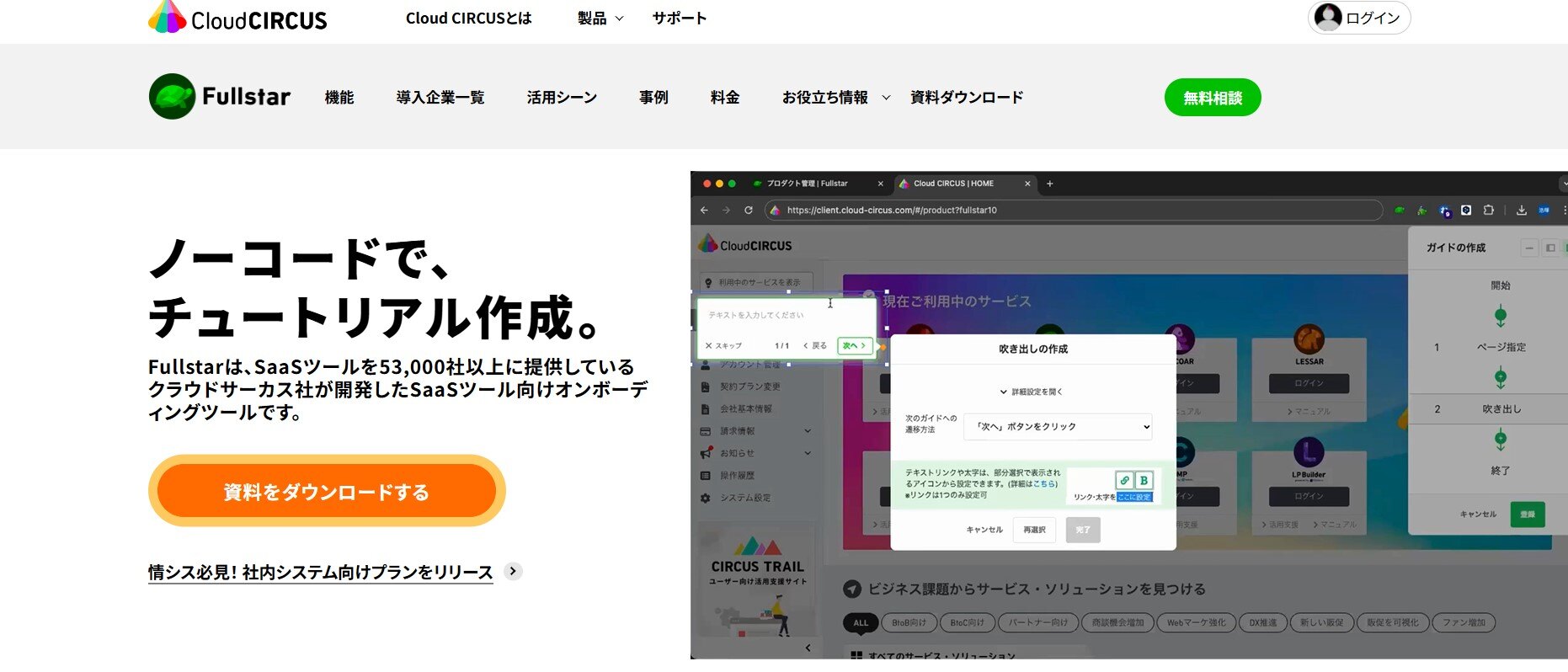Click the forward arrow in the demo browser

[726, 210]
